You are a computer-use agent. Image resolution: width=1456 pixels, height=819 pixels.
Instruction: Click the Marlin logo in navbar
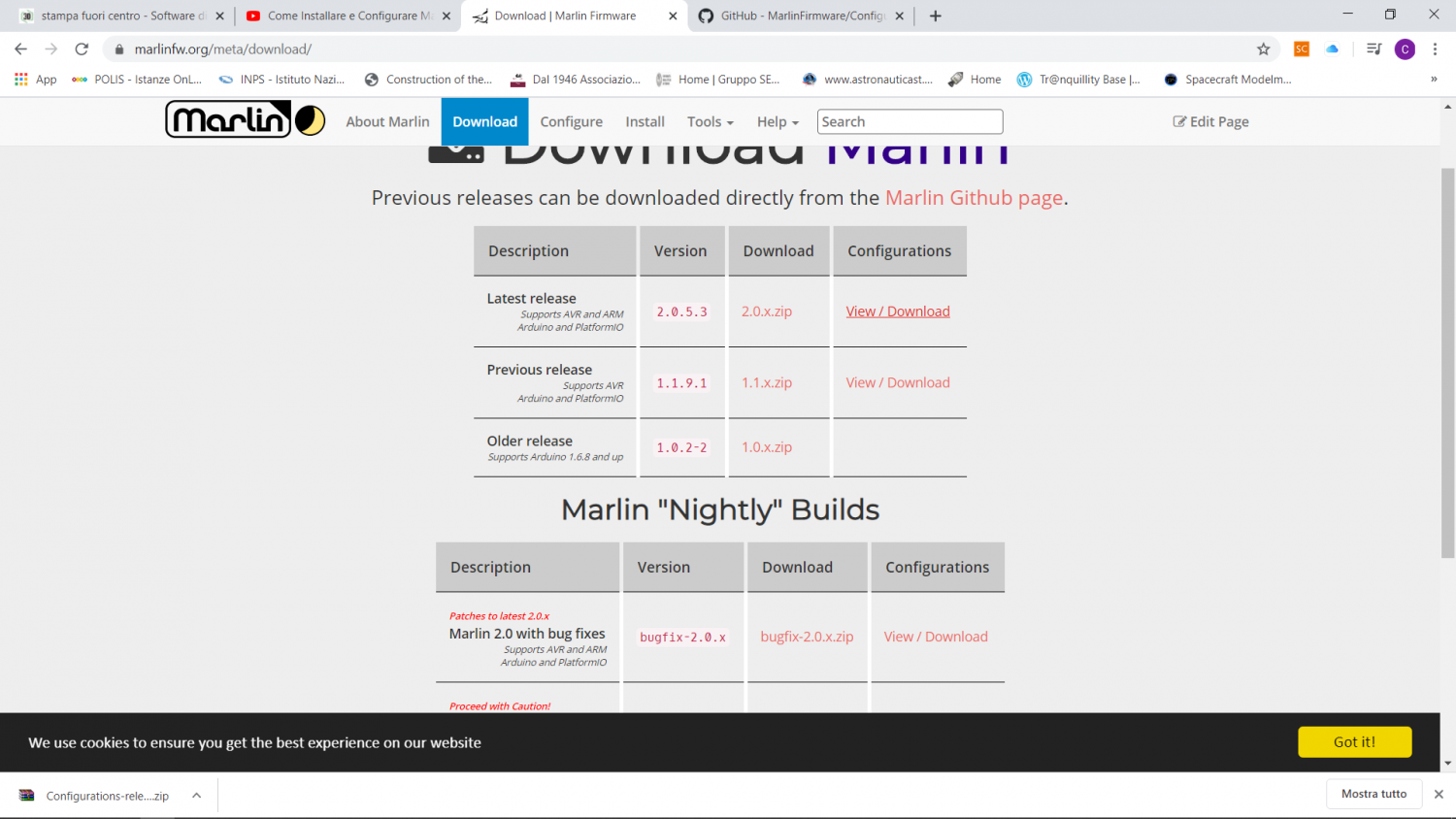point(246,120)
